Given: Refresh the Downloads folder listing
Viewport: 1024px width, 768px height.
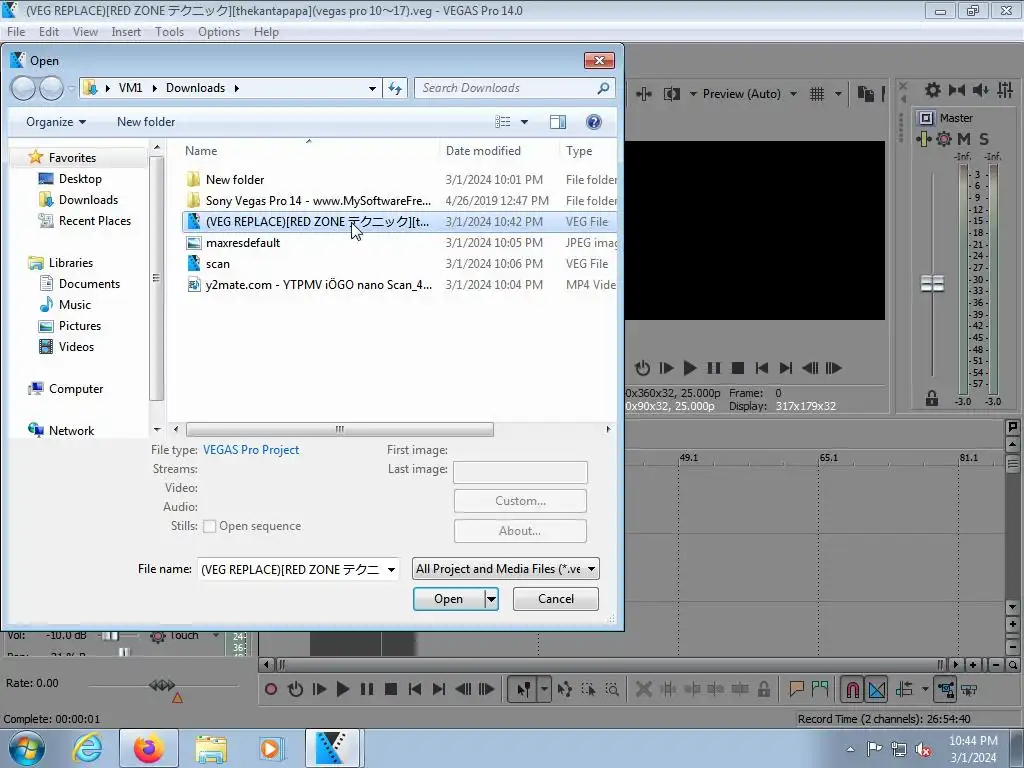Looking at the screenshot, I should pos(395,88).
